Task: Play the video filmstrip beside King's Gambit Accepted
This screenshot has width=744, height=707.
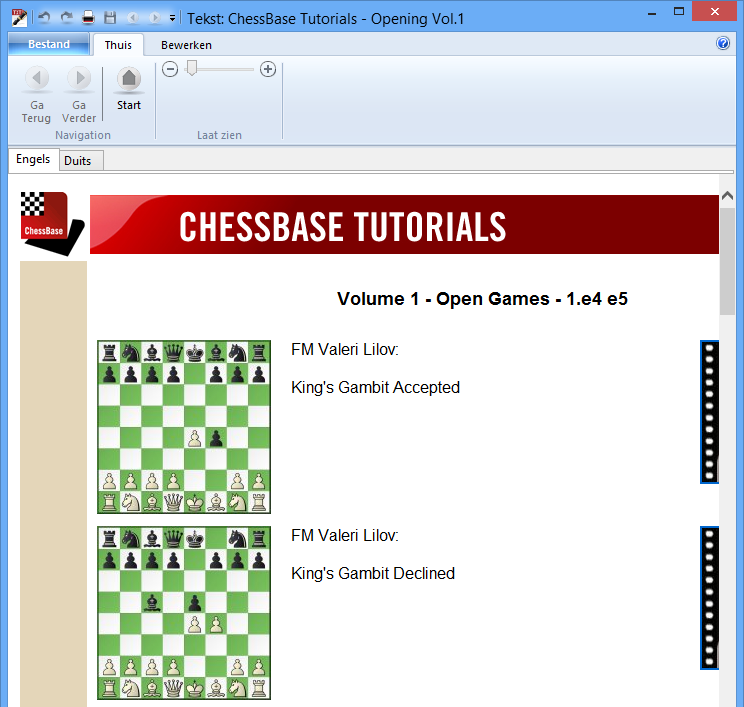Action: 709,412
